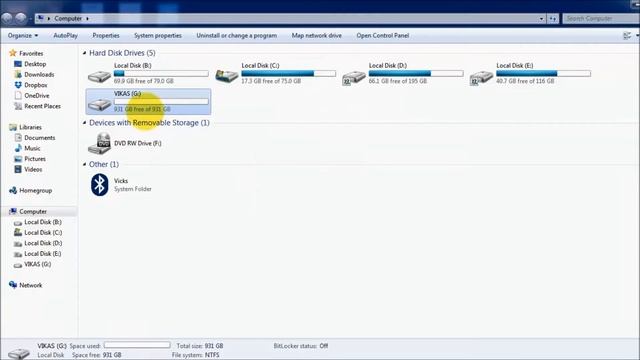The image size is (640, 360).
Task: Click 'File system: NTFS' in details pane
Action: [x=196, y=355]
